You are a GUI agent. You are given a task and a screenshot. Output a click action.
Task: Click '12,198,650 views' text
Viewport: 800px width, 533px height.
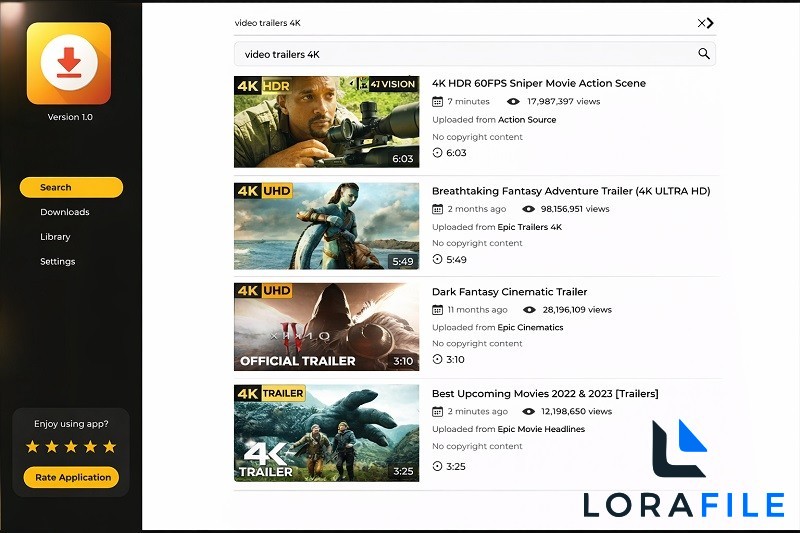[x=577, y=411]
